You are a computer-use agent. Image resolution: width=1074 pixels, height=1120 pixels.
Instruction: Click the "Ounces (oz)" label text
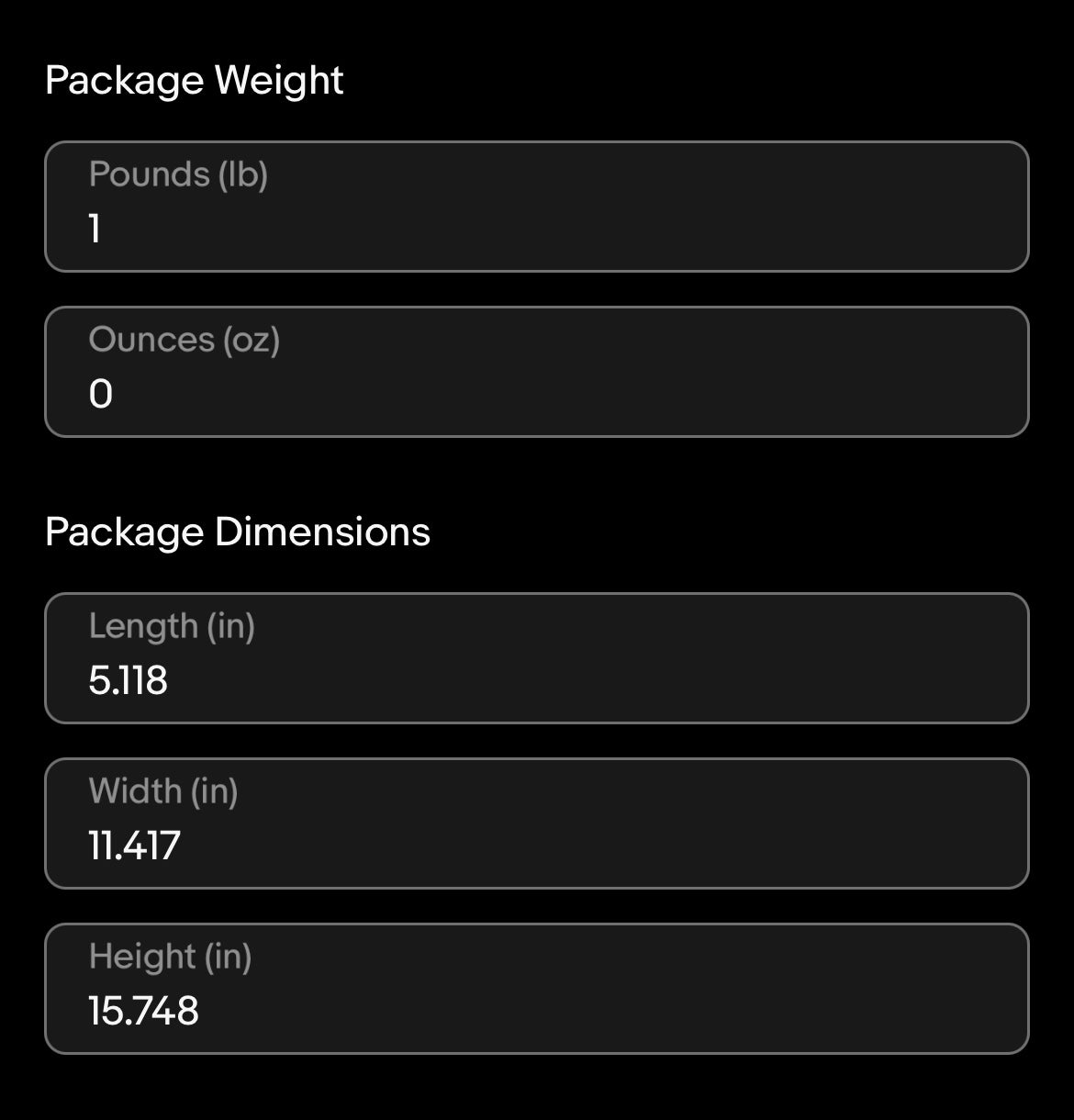tap(184, 340)
